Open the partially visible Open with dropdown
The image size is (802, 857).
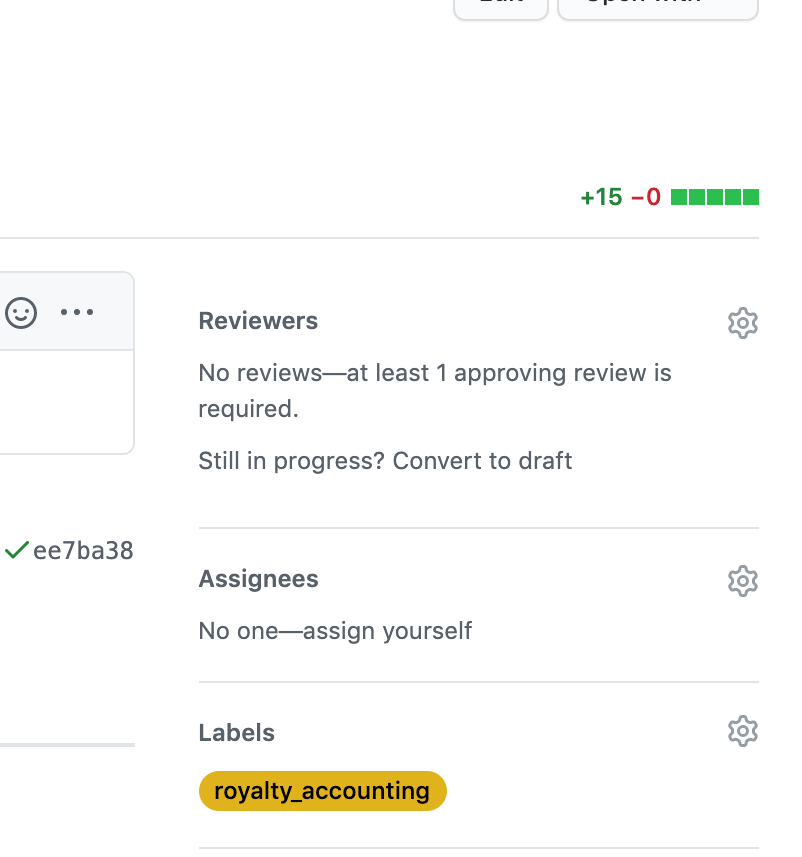coord(658,7)
